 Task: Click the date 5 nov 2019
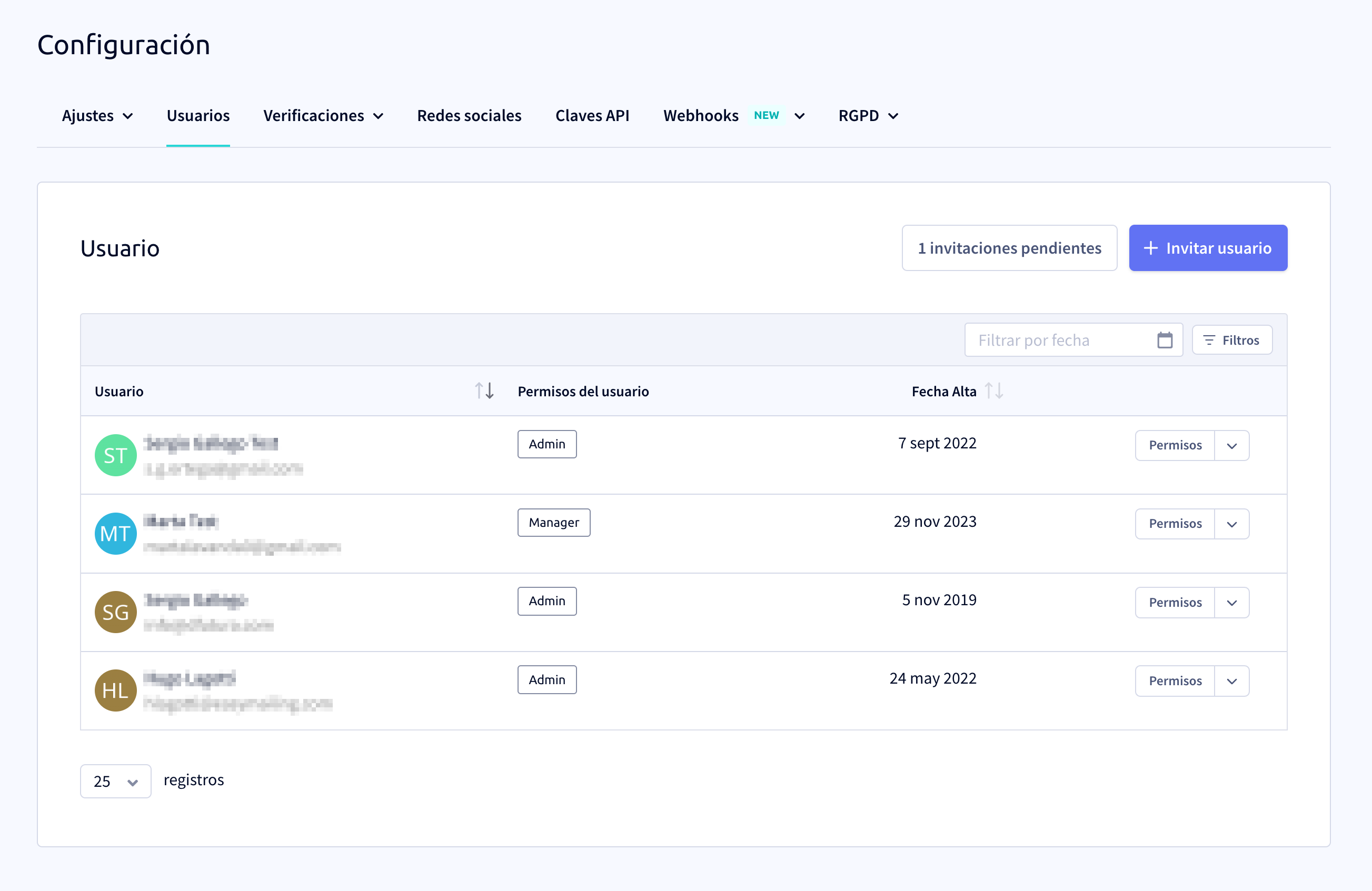[939, 600]
